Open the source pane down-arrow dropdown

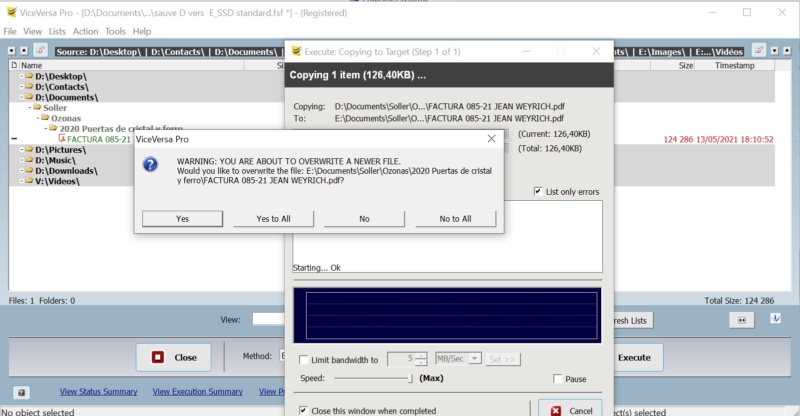(12, 51)
